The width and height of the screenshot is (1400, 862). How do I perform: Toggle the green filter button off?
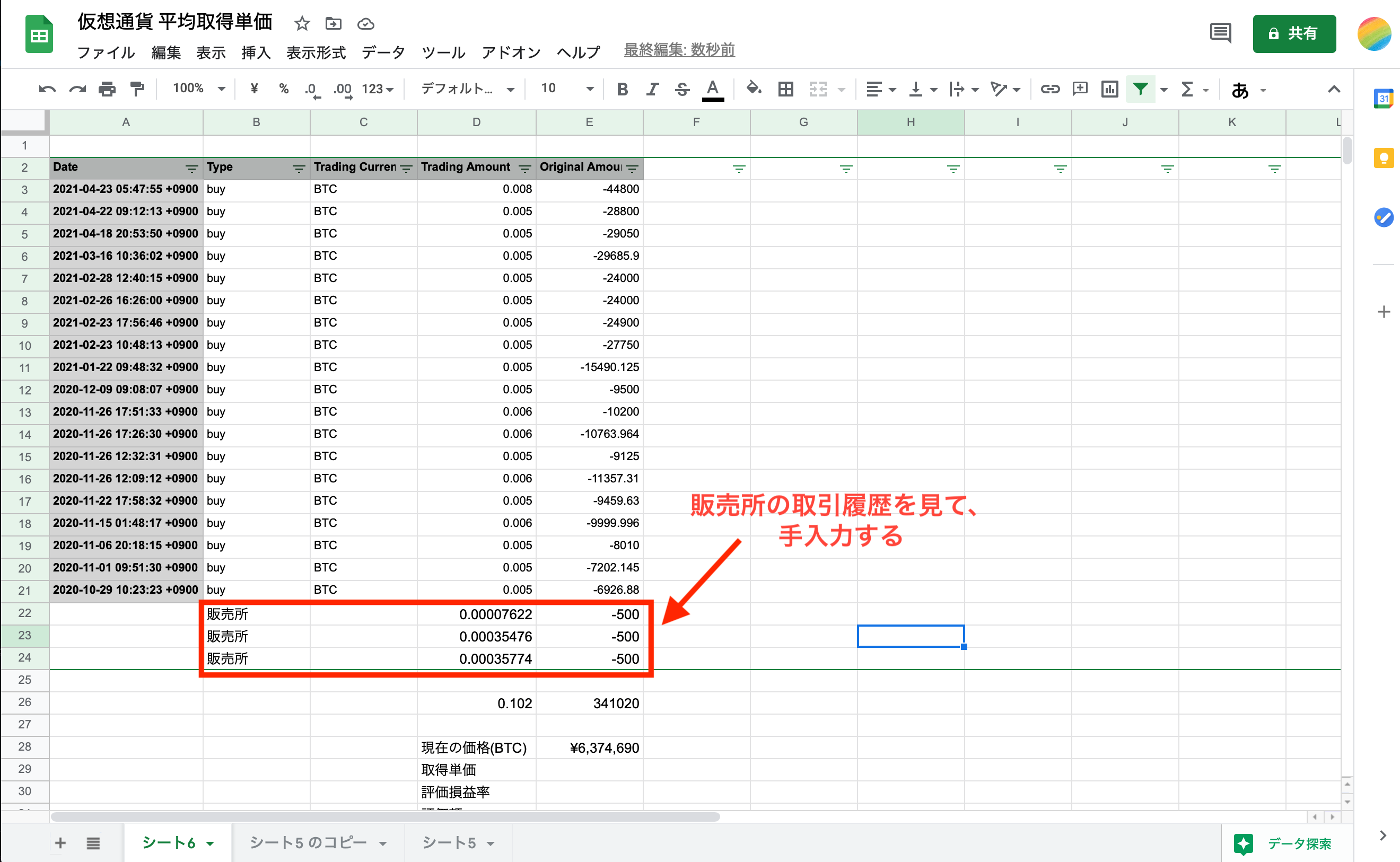[x=1140, y=89]
